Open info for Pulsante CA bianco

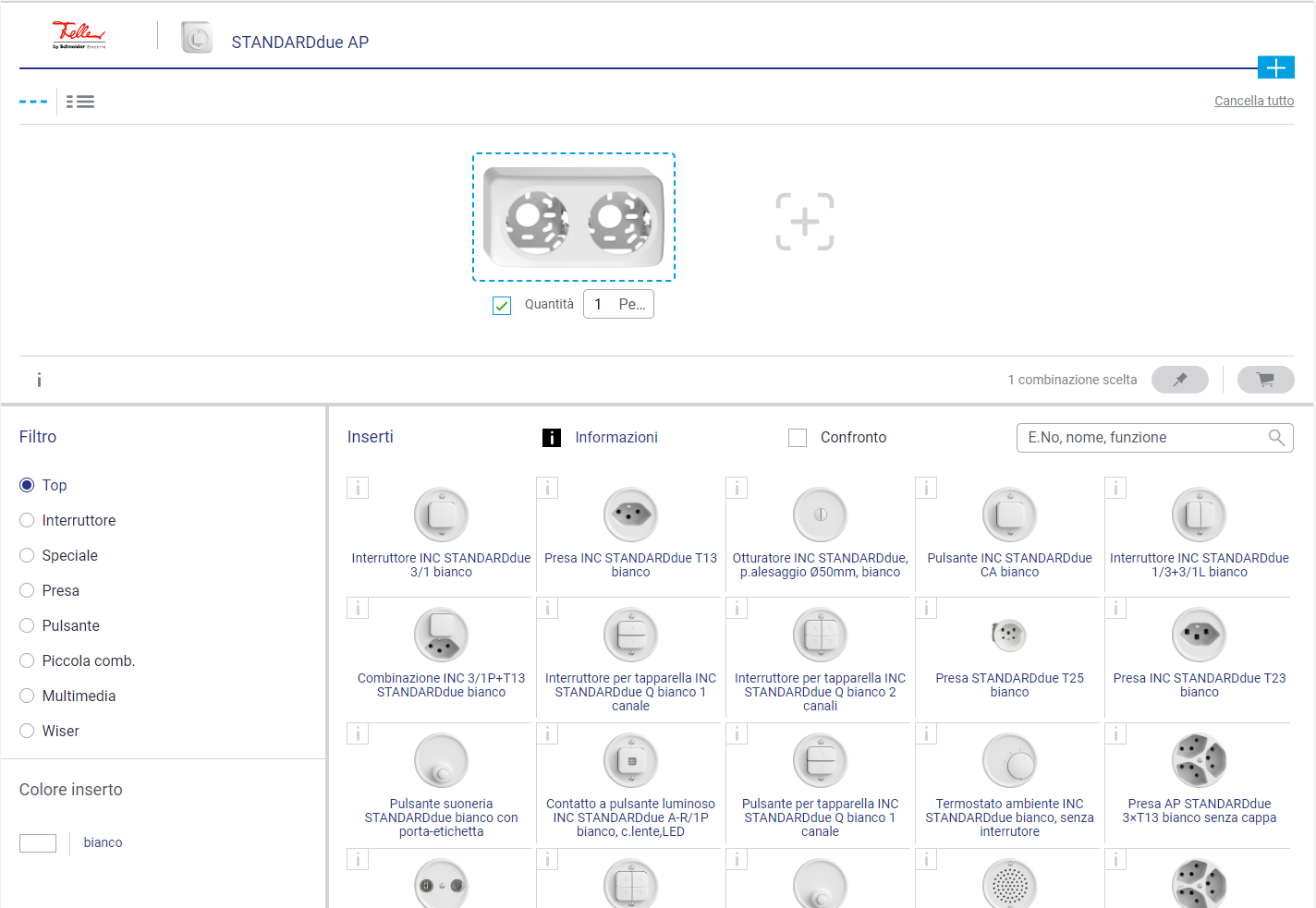[x=926, y=488]
